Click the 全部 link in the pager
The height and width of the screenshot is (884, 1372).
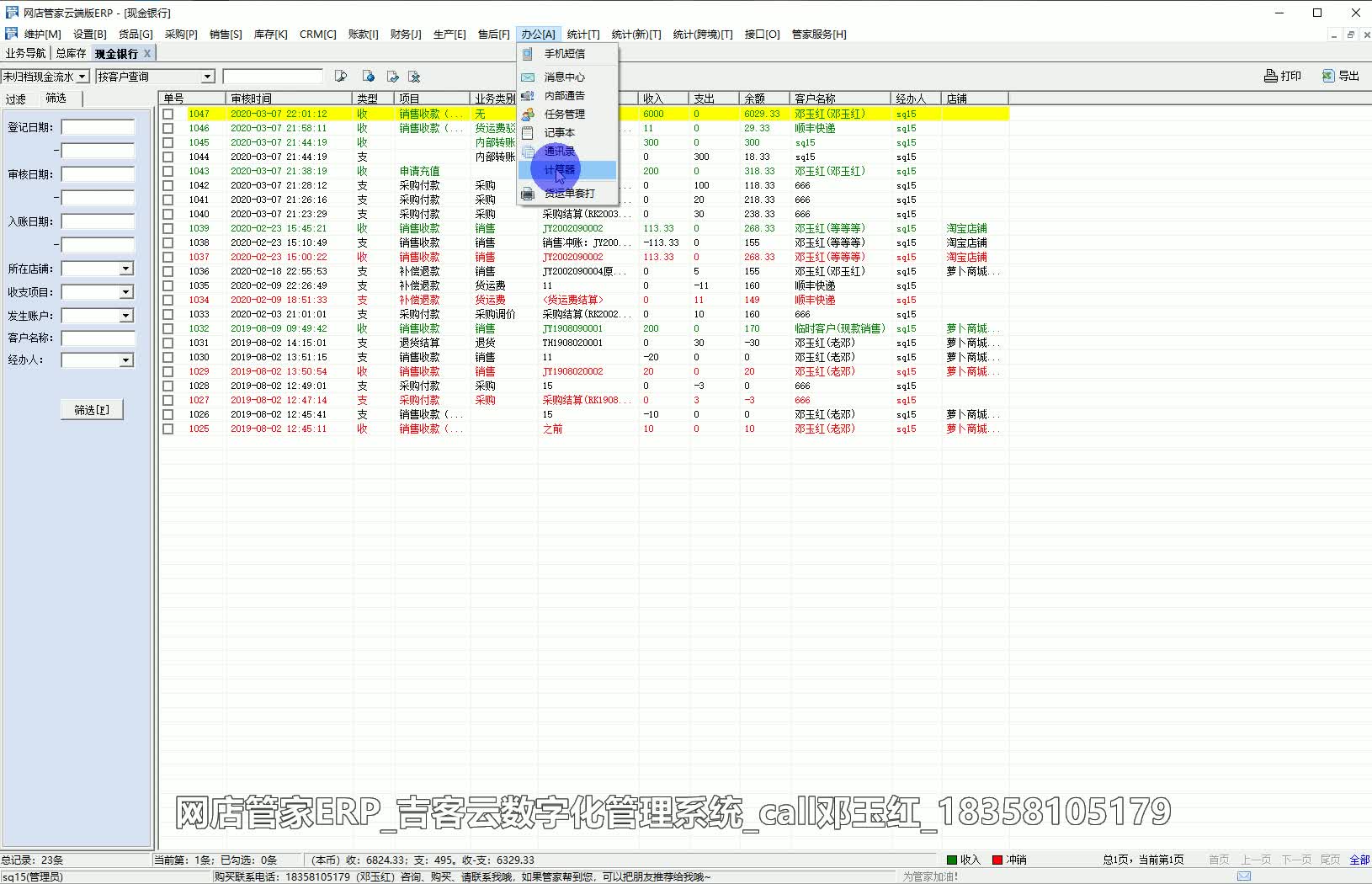point(1359,860)
